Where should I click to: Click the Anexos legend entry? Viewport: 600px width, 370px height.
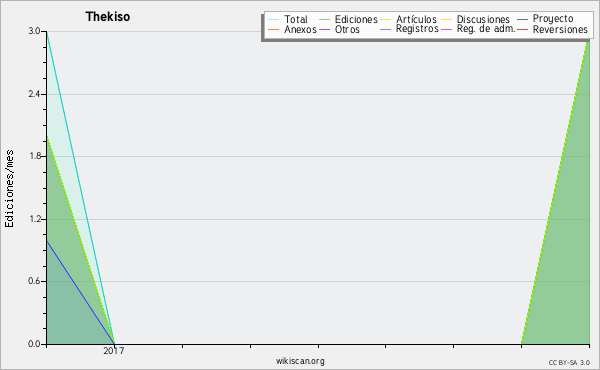tap(292, 29)
